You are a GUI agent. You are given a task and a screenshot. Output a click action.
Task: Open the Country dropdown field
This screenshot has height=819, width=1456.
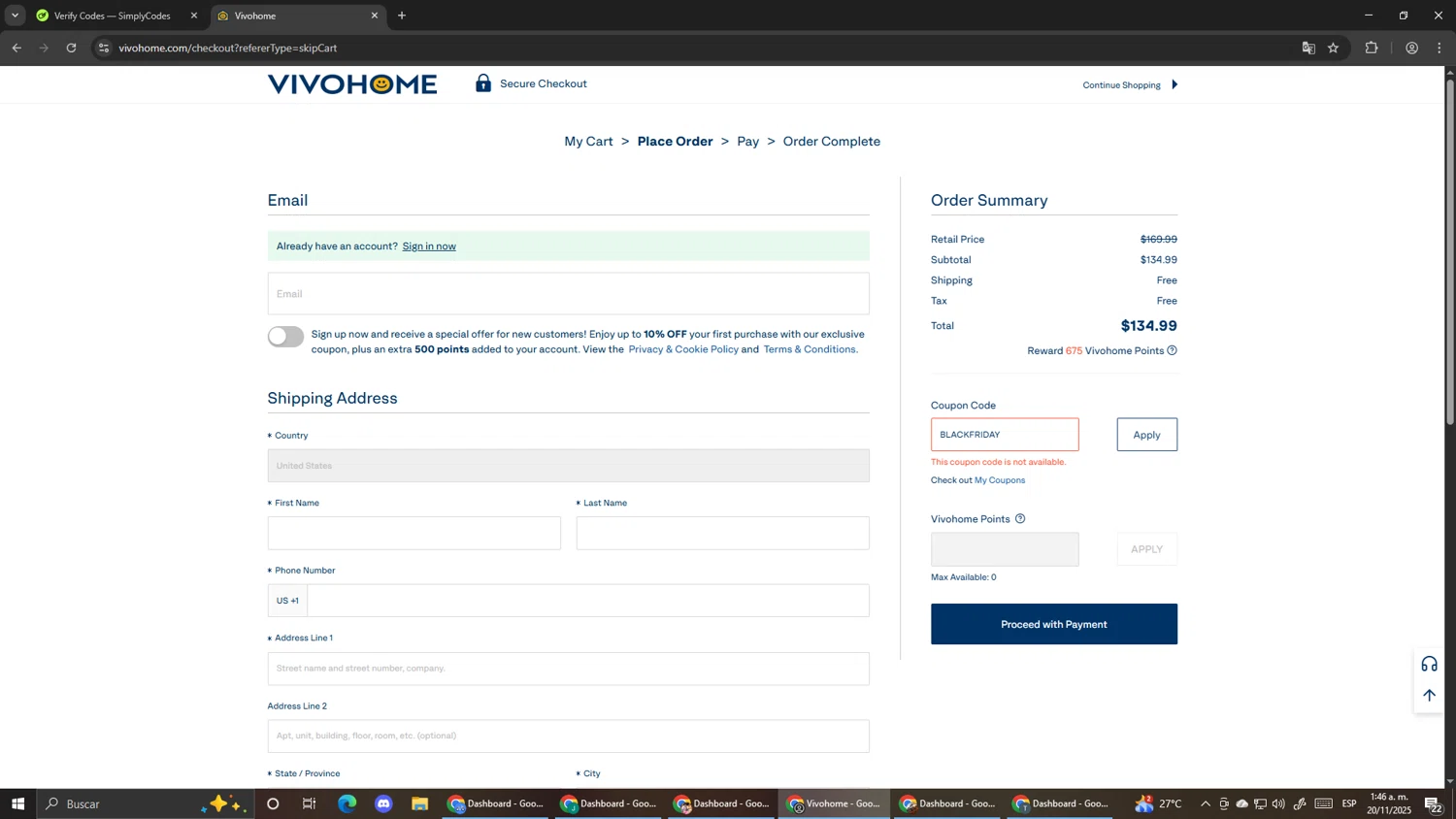pyautogui.click(x=568, y=466)
